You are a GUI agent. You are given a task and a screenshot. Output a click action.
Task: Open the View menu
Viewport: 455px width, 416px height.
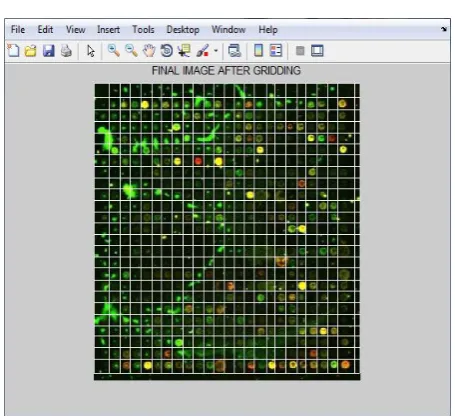tap(76, 30)
